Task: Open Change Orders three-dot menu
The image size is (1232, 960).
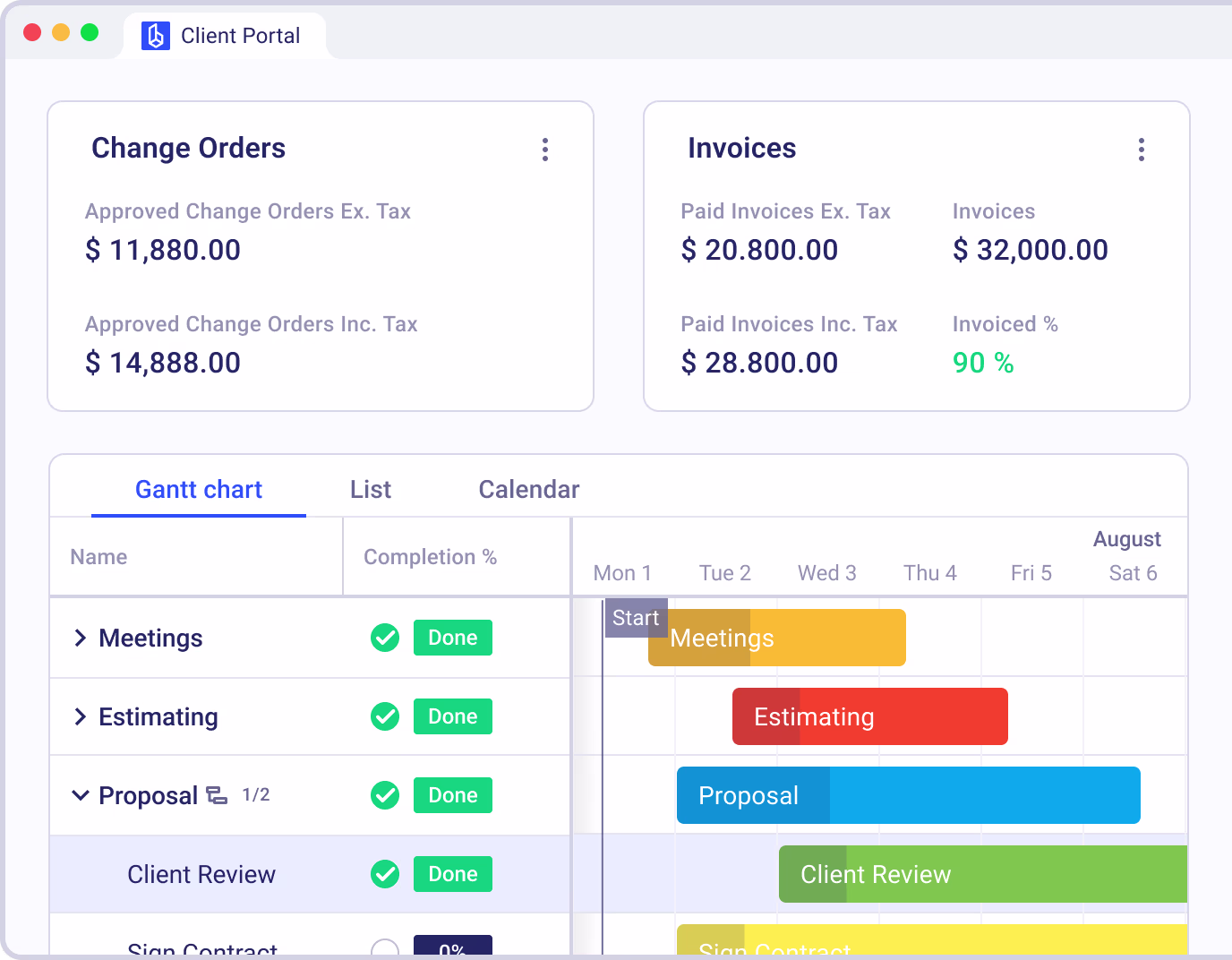Action: point(545,150)
